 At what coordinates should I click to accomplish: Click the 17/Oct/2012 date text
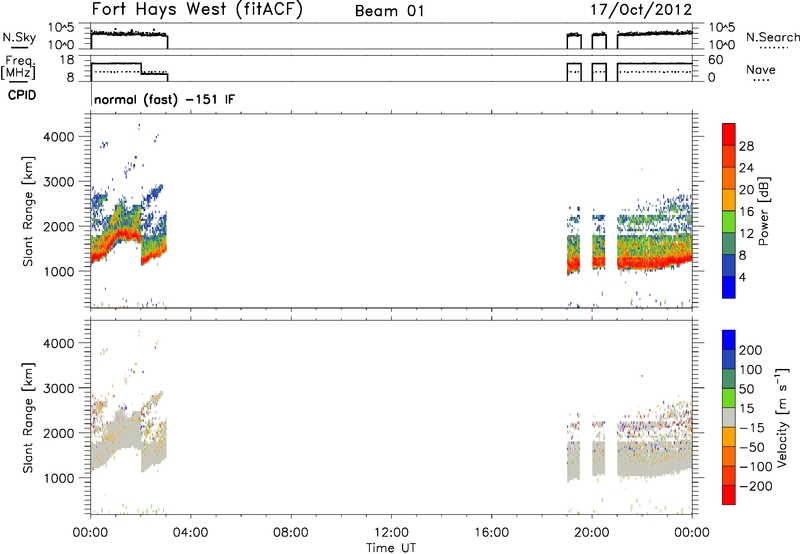641,10
